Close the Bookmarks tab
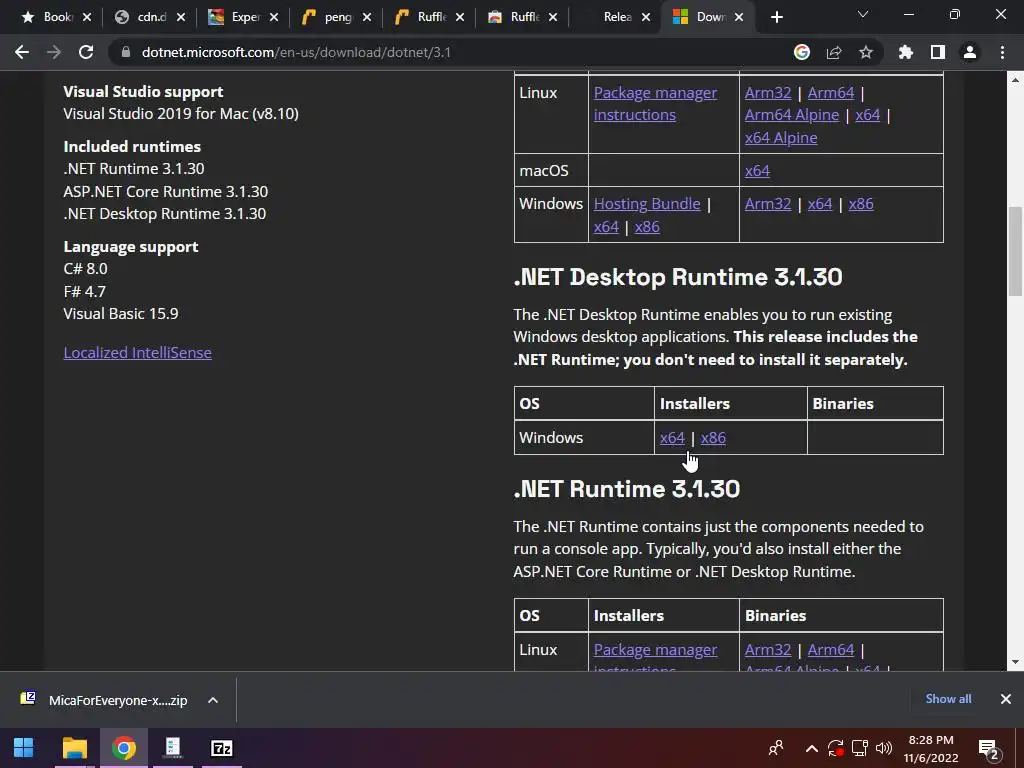The width and height of the screenshot is (1024, 768). [87, 17]
